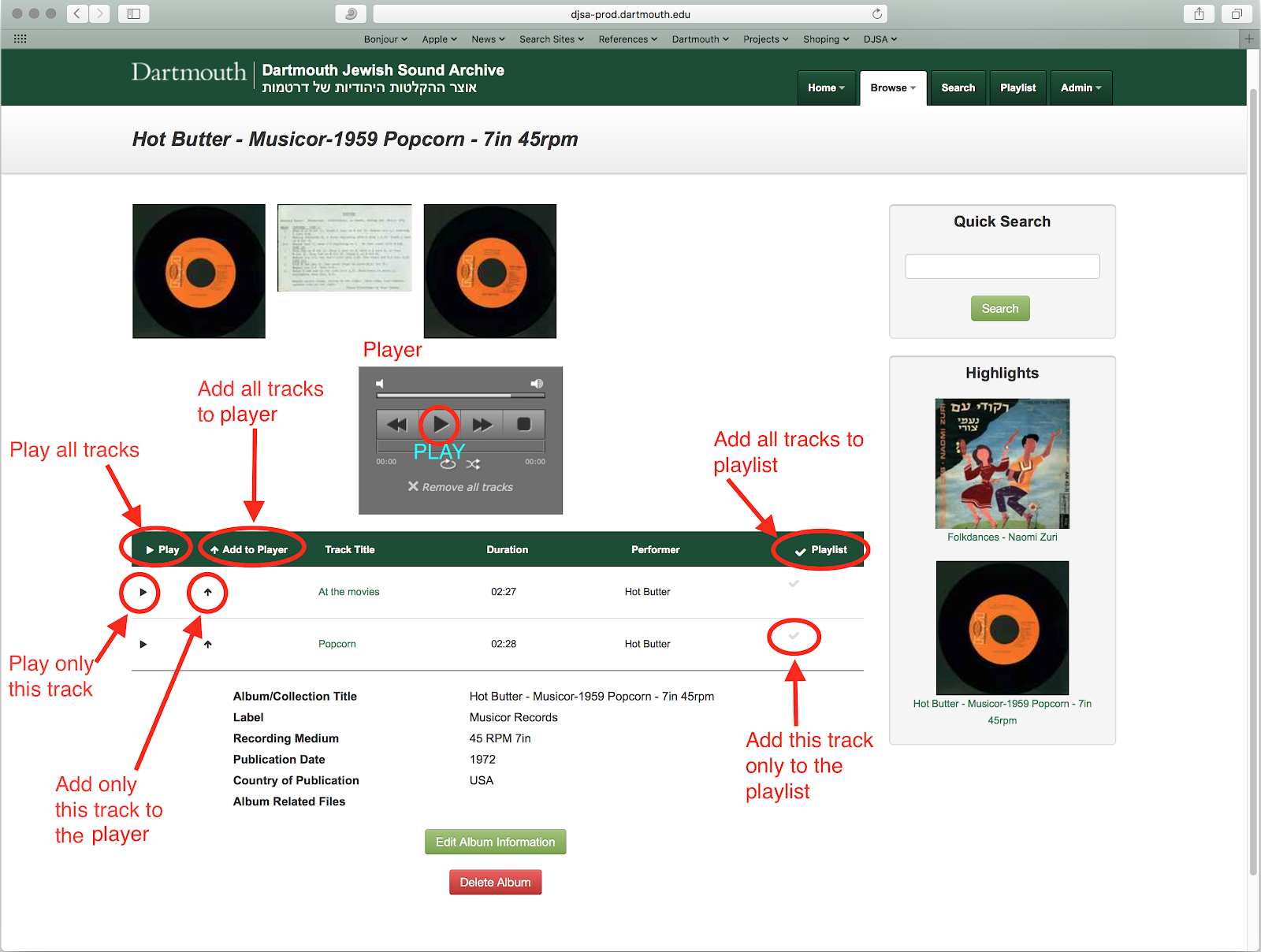Click the Dartmouth logo in the header
The image size is (1261, 952).
pyautogui.click(x=189, y=73)
